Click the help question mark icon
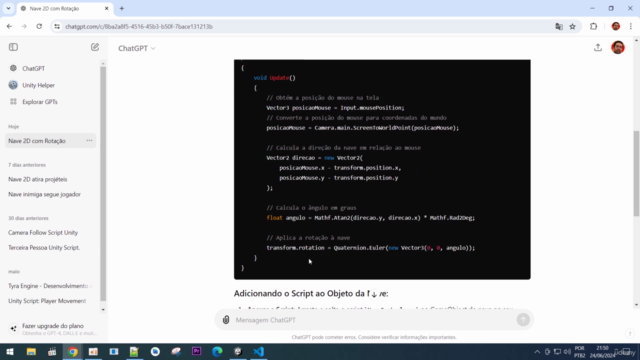Viewport: 640px width, 360px height. tap(630, 333)
